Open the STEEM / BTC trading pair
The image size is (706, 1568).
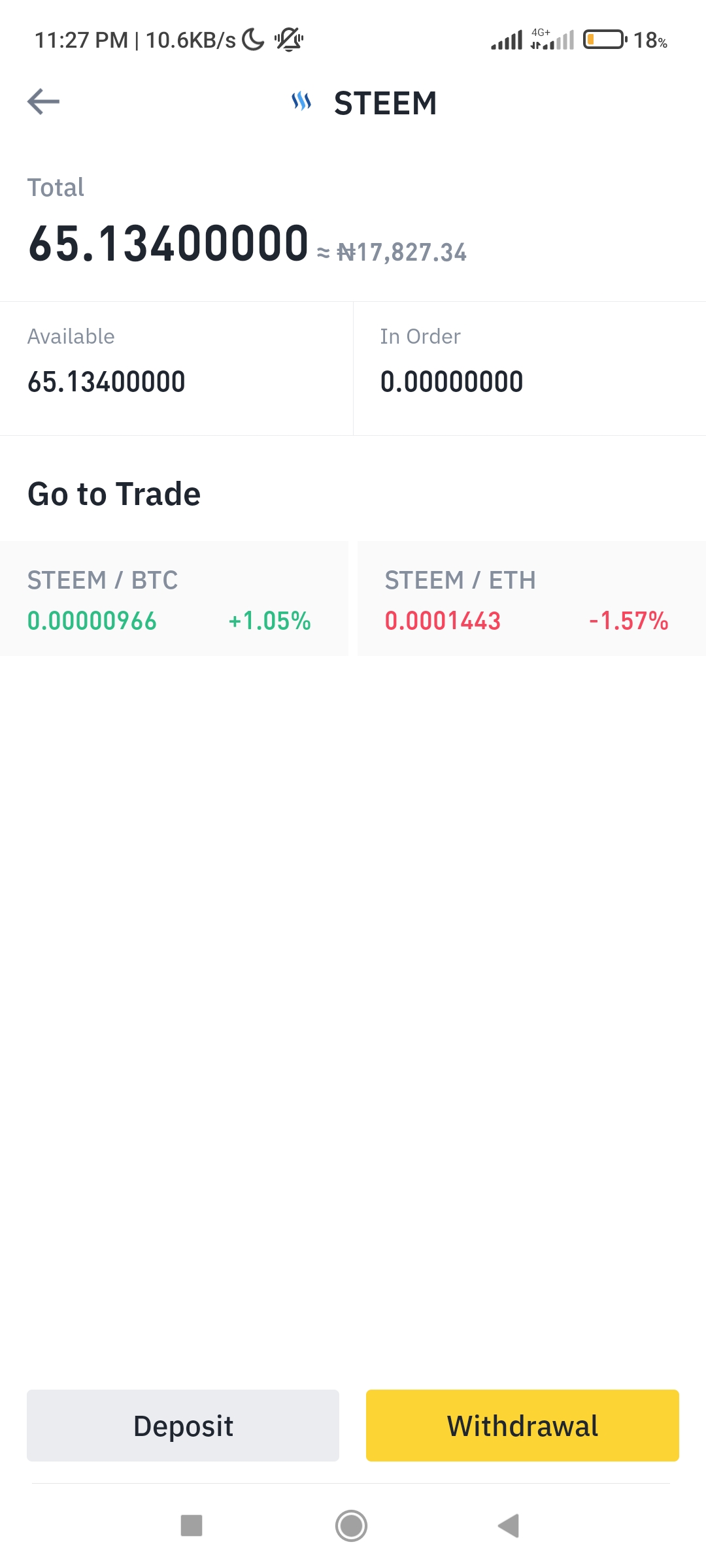pyautogui.click(x=174, y=598)
